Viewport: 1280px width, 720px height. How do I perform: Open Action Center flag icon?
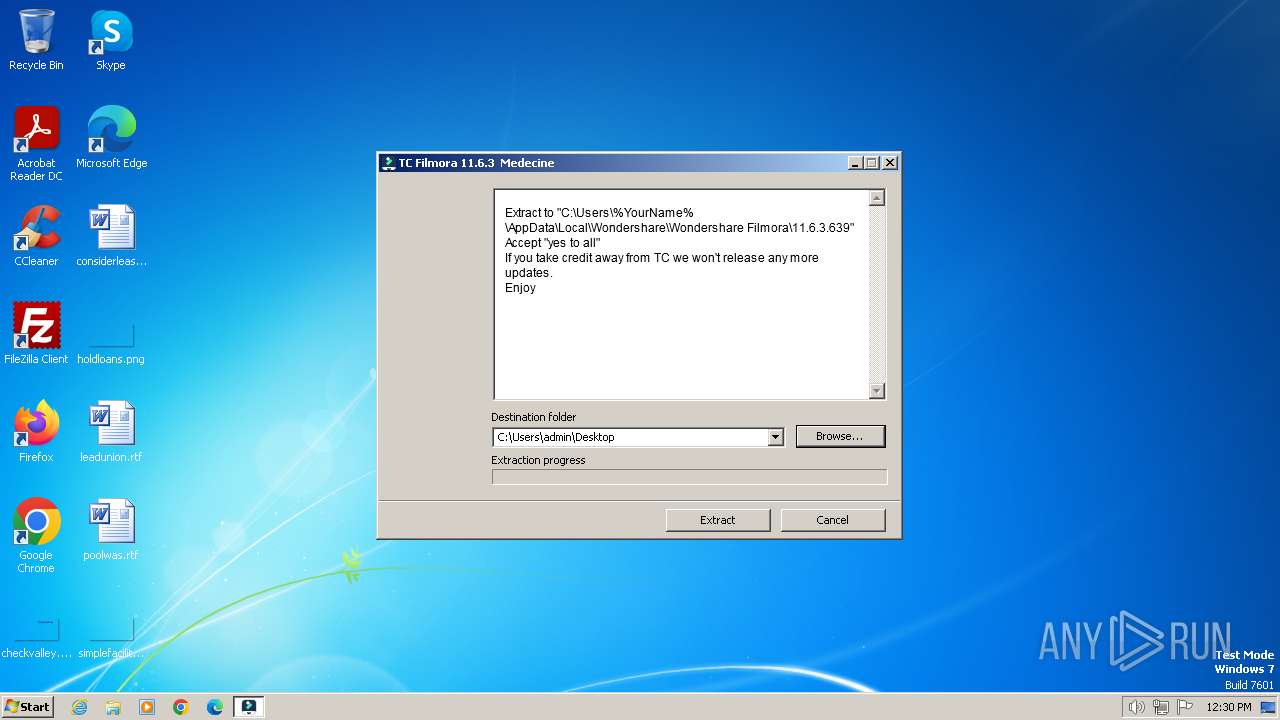1185,707
